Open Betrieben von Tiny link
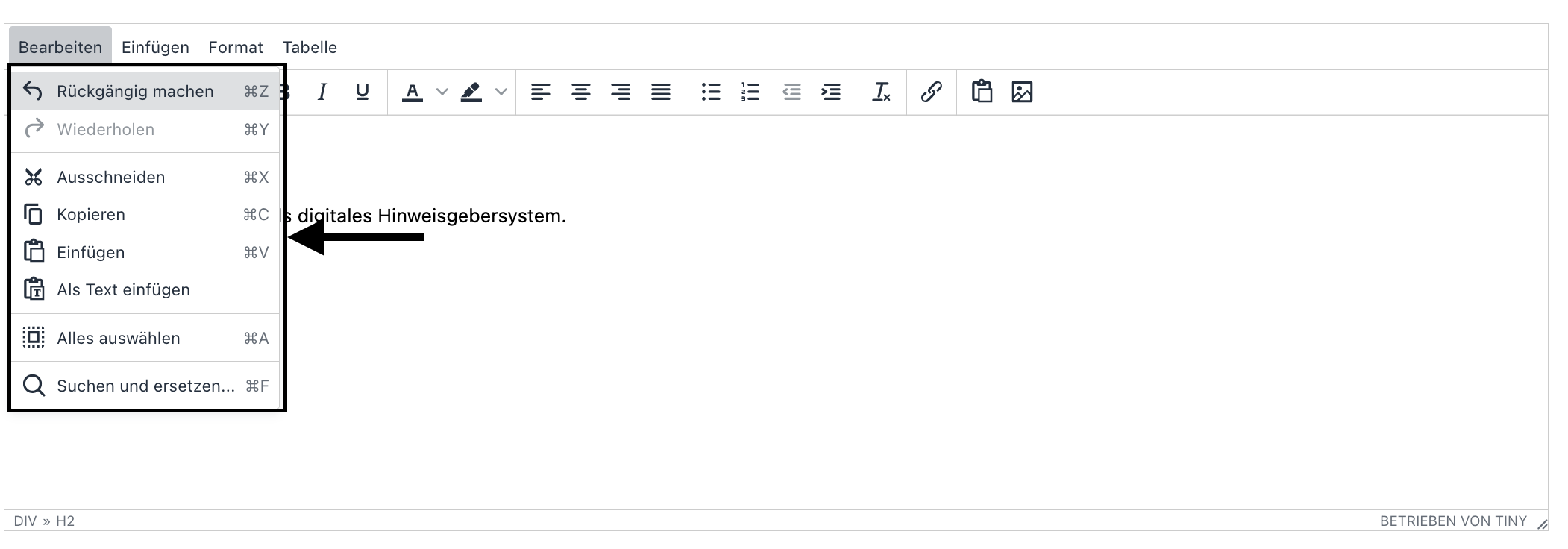 [x=1453, y=521]
